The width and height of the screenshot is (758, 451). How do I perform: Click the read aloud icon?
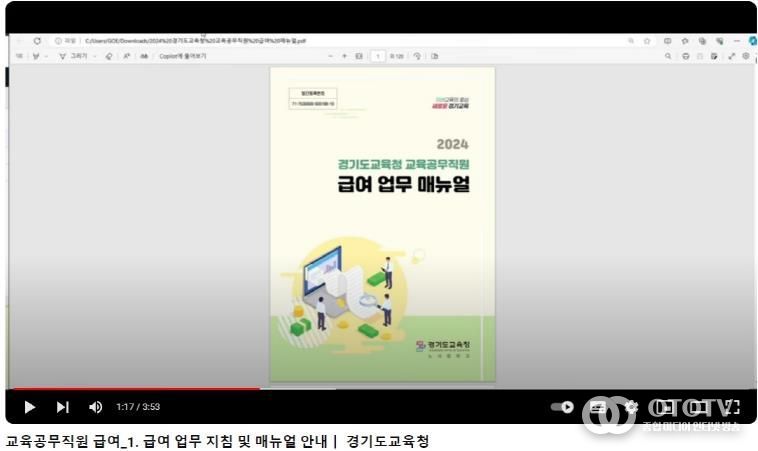(127, 56)
